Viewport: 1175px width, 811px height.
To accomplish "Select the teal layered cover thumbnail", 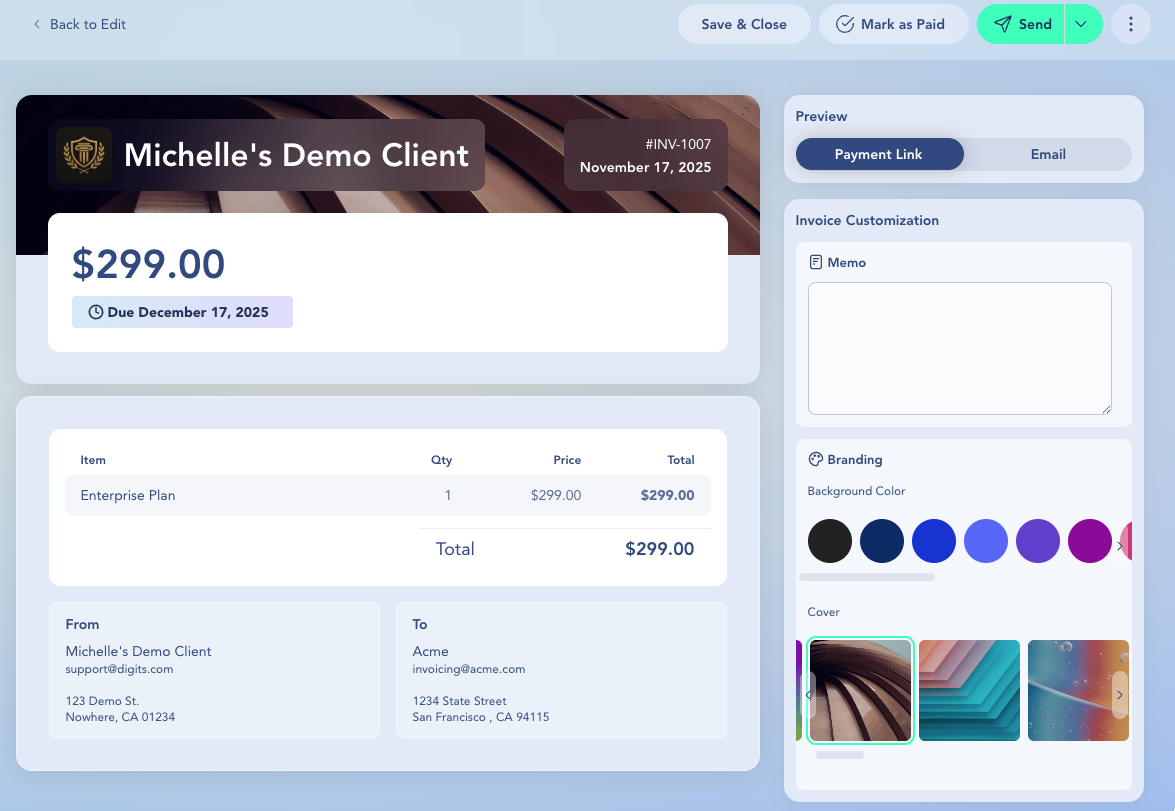I will coord(969,691).
